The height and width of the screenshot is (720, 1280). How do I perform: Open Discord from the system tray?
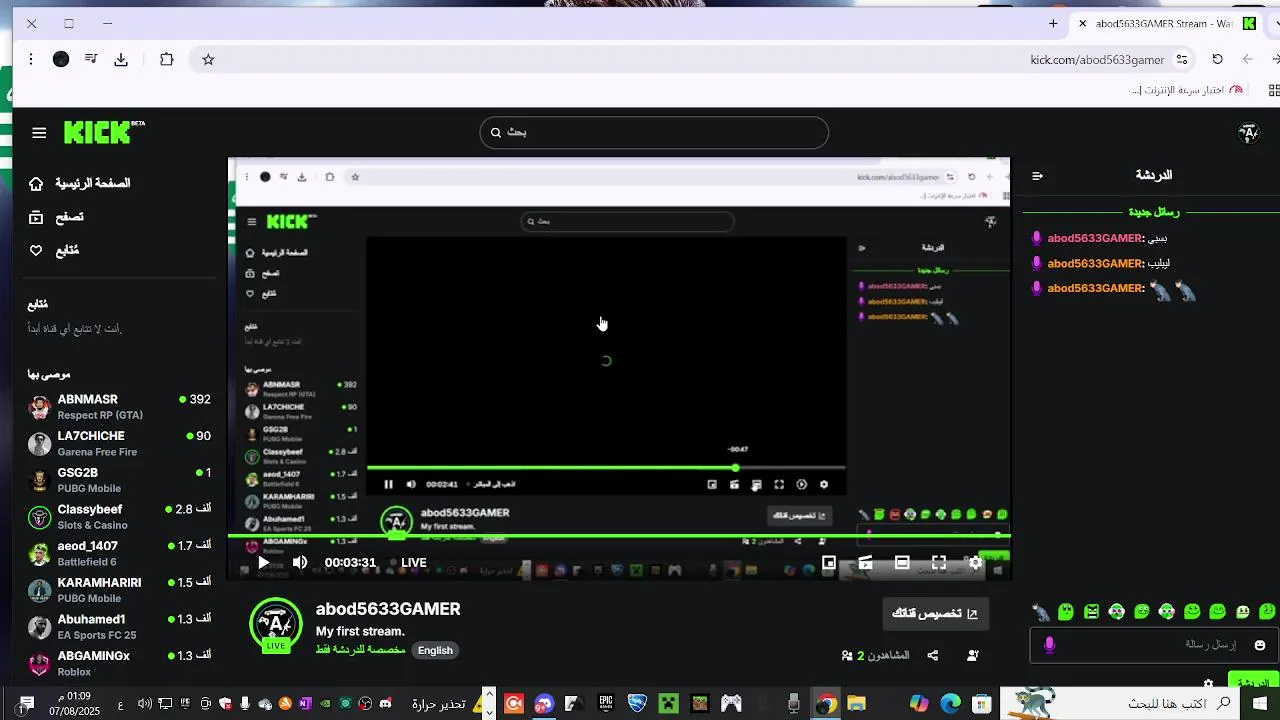[386, 704]
